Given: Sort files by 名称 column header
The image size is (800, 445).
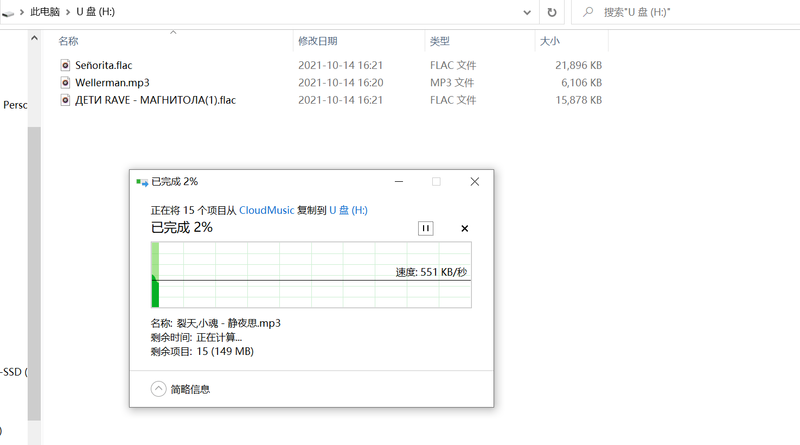Looking at the screenshot, I should [x=68, y=41].
